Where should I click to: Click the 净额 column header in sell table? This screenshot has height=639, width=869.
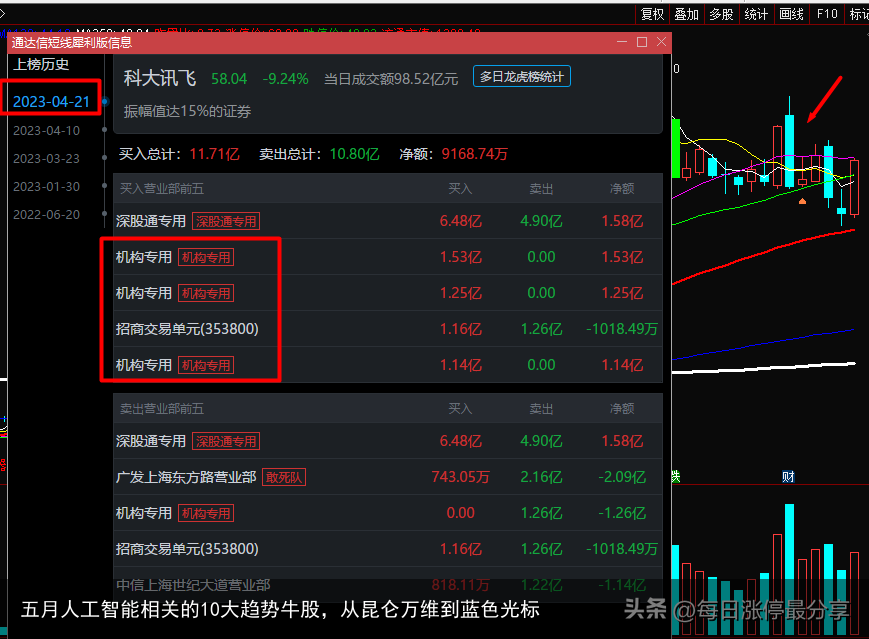(622, 409)
